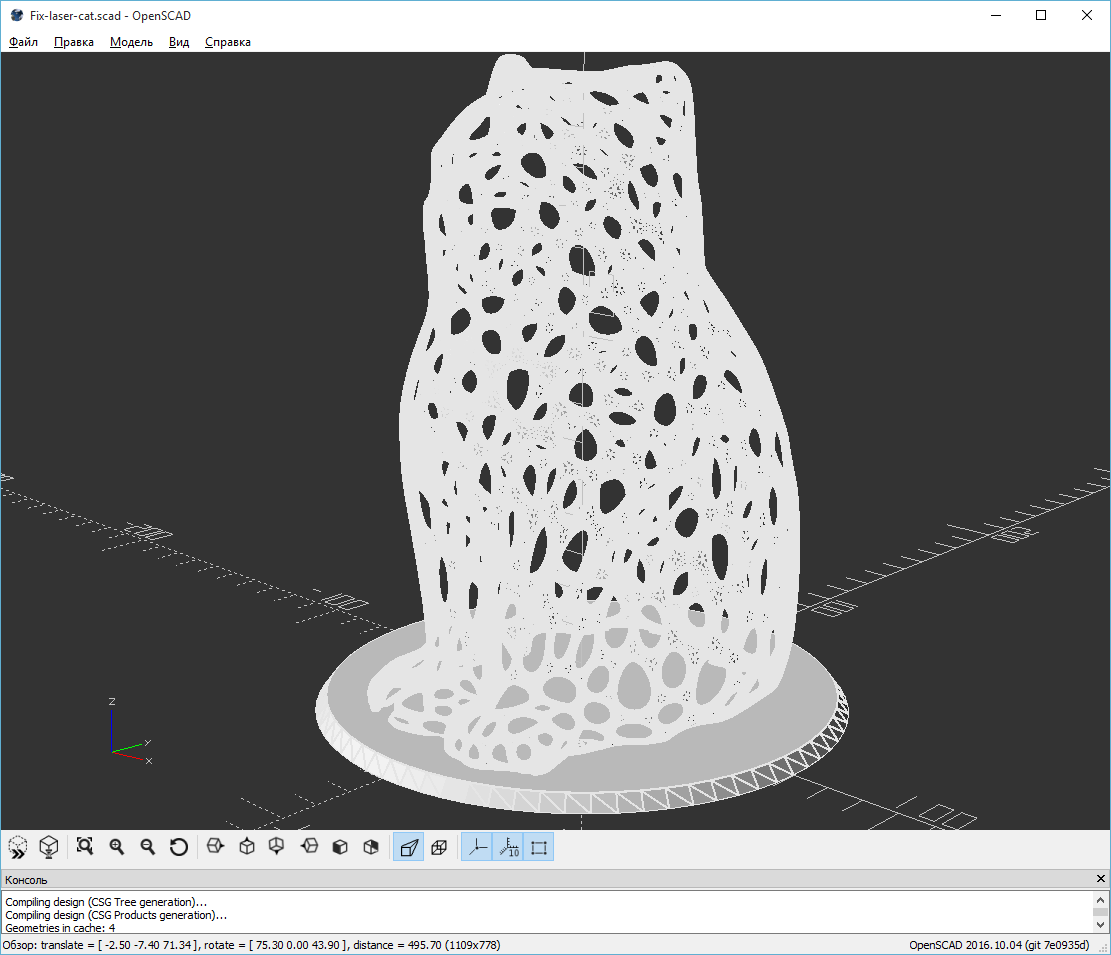
Task: Open the Файл menu
Action: 23,42
